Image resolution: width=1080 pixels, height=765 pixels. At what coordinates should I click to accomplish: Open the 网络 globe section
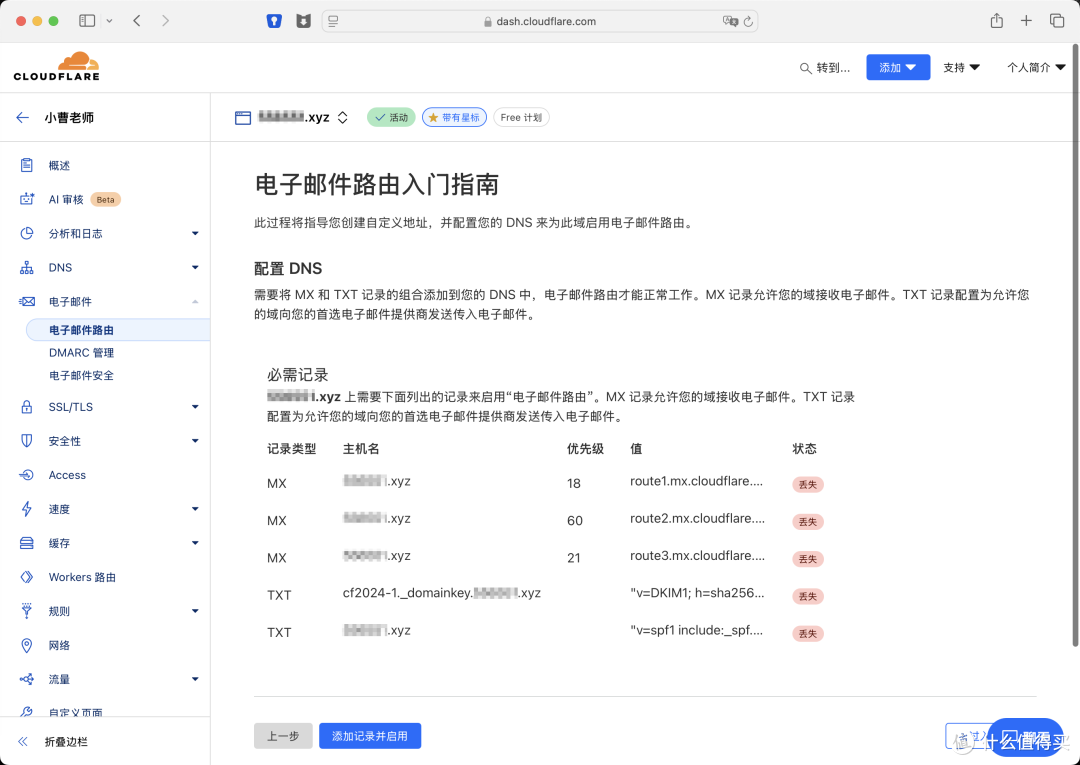[x=27, y=645]
